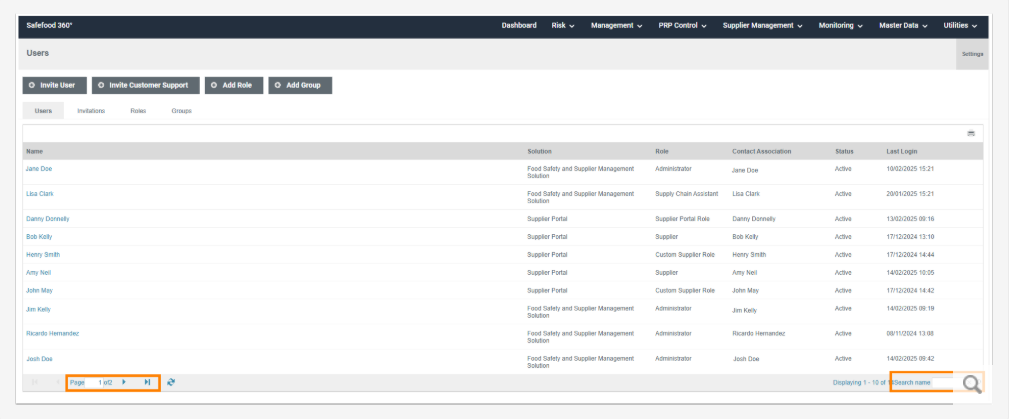Click the Add Role button
This screenshot has height=419, width=1010.
click(235, 86)
